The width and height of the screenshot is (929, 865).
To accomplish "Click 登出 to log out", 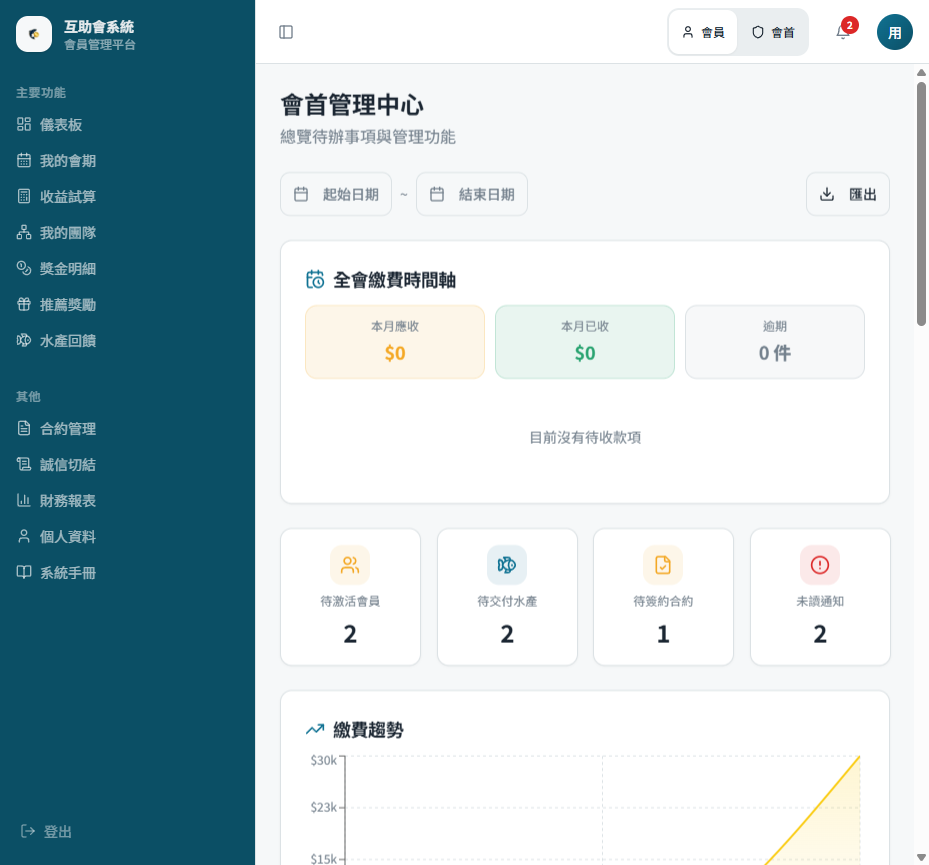I will tap(46, 831).
